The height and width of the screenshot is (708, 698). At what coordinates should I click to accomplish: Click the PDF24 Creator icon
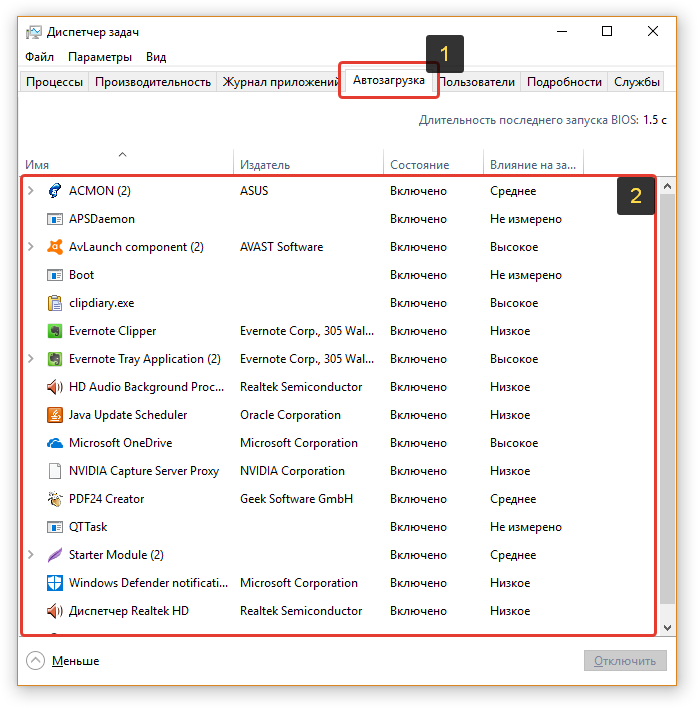[x=55, y=499]
